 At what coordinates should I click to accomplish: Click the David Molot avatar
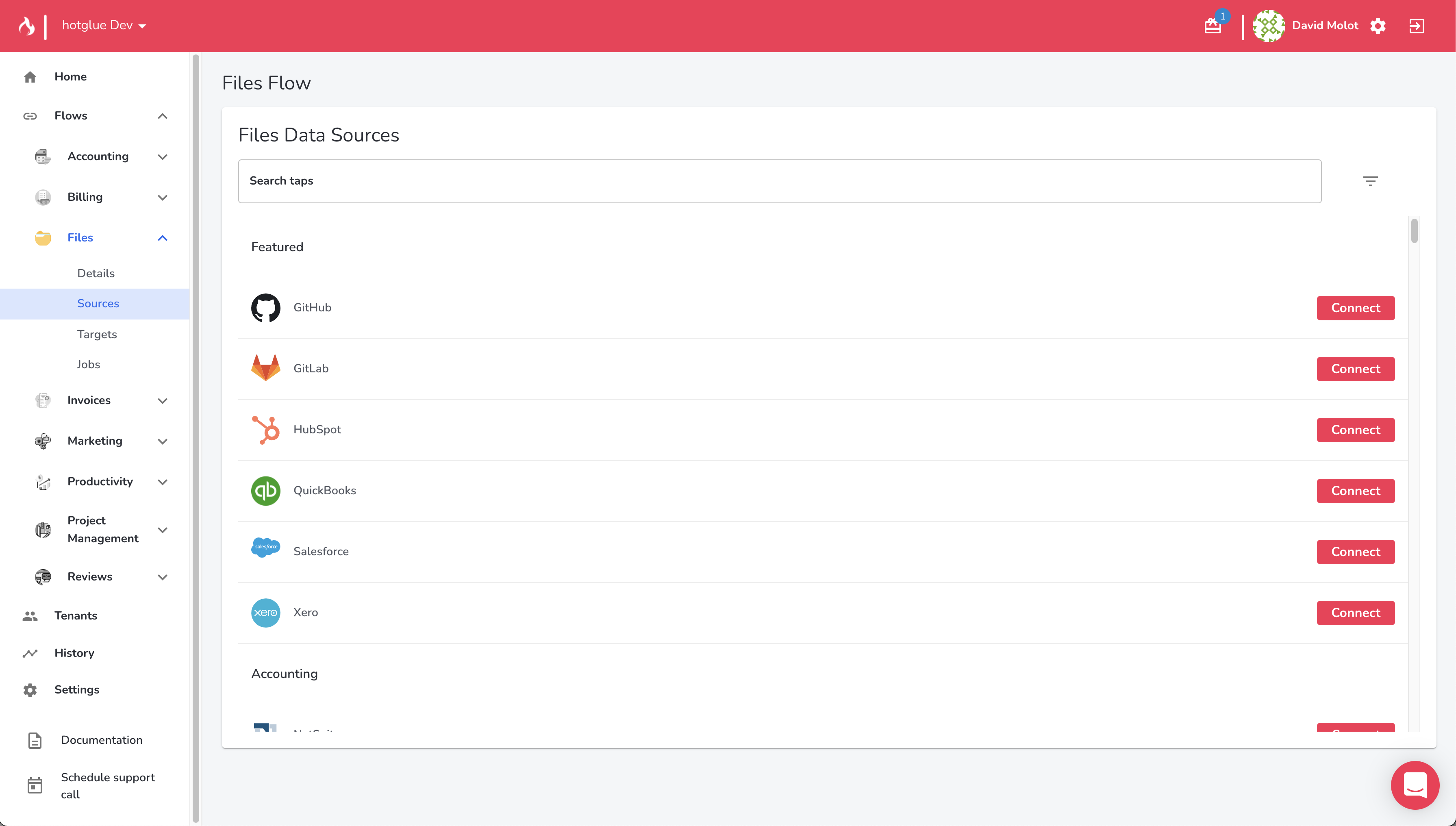(1268, 26)
